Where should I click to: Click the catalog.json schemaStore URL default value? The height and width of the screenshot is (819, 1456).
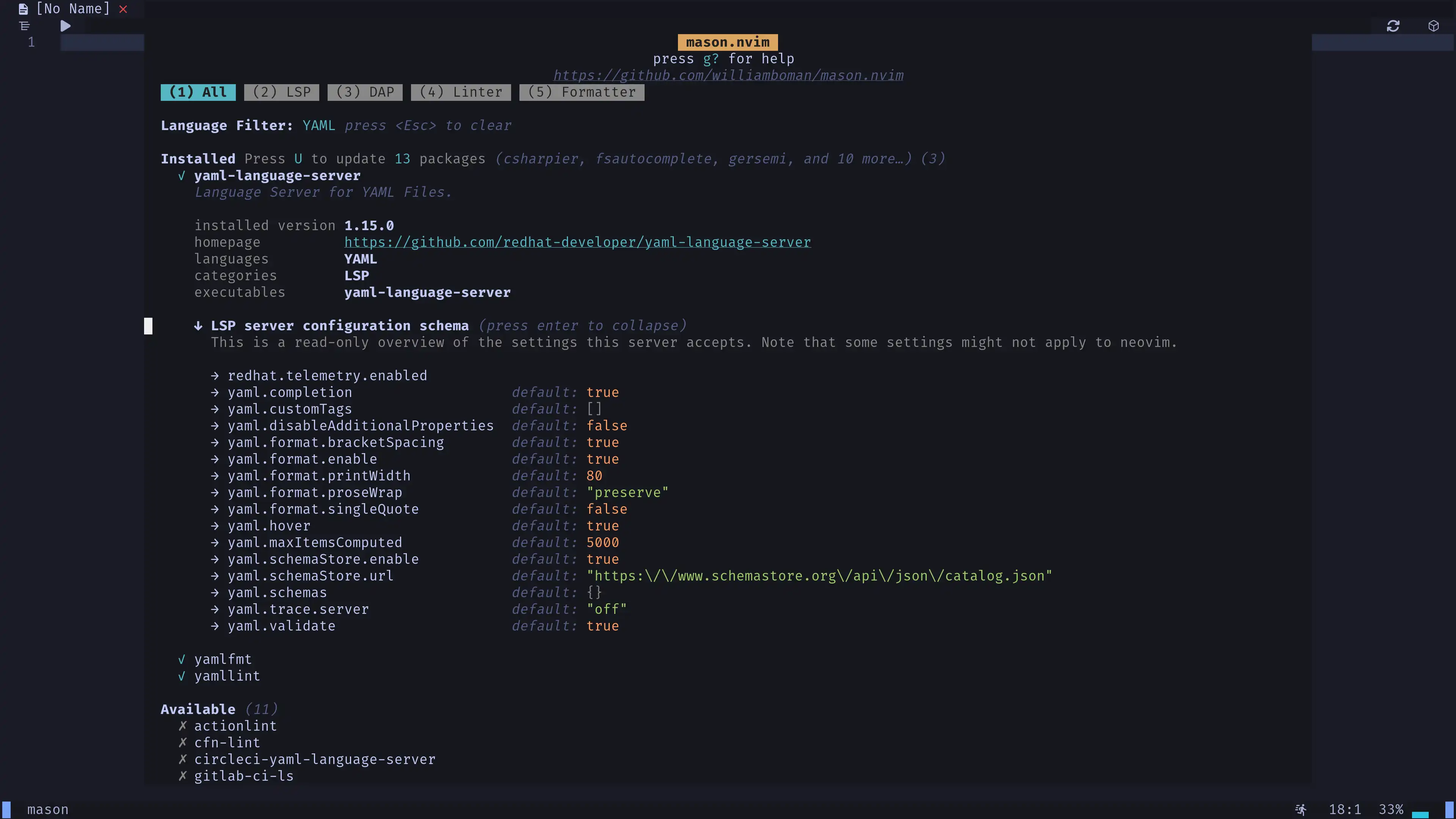click(819, 576)
